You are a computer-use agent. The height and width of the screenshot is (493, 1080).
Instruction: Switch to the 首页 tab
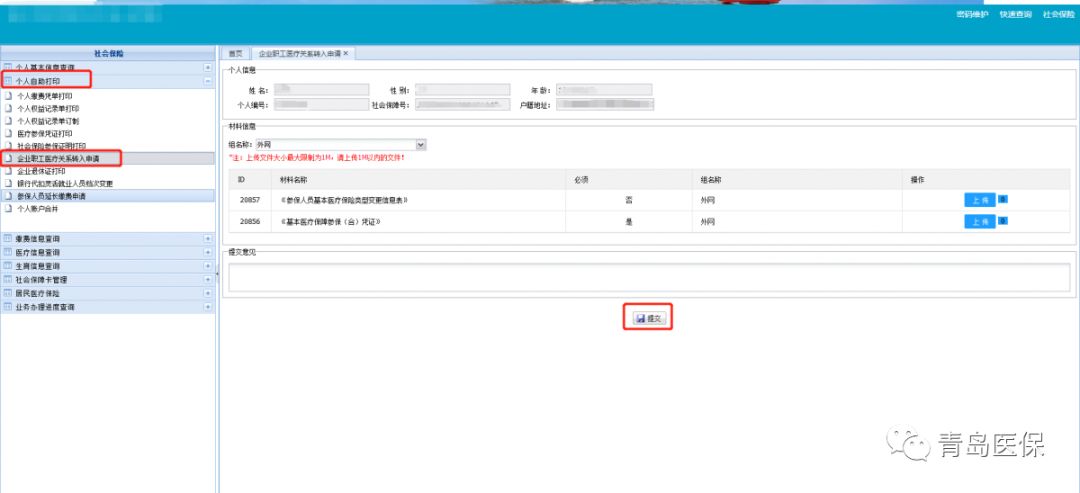point(236,53)
